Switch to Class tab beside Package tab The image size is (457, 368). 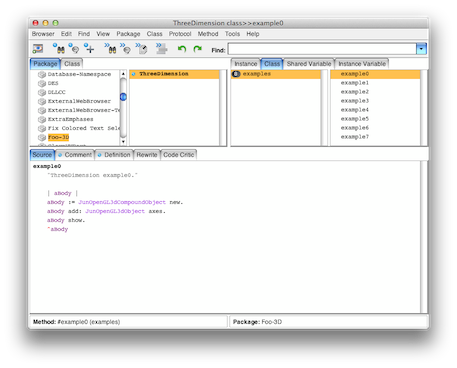pos(72,64)
